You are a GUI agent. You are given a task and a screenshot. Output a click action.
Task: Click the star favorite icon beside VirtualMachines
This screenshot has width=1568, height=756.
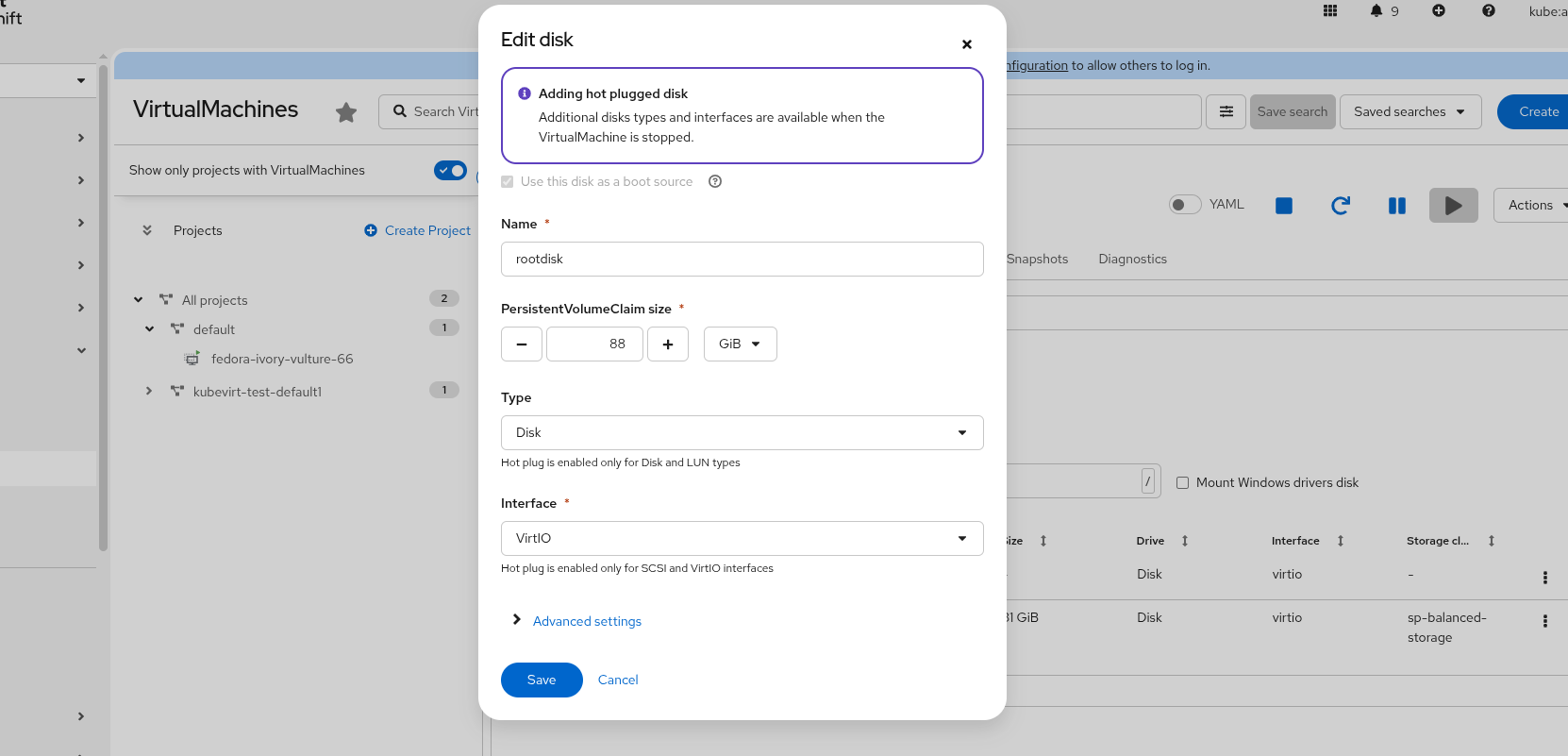(346, 112)
